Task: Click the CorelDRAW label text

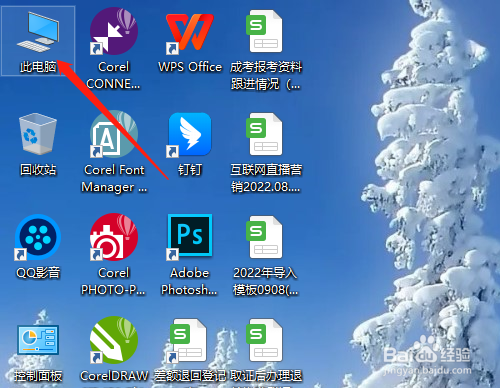Action: pyautogui.click(x=114, y=376)
